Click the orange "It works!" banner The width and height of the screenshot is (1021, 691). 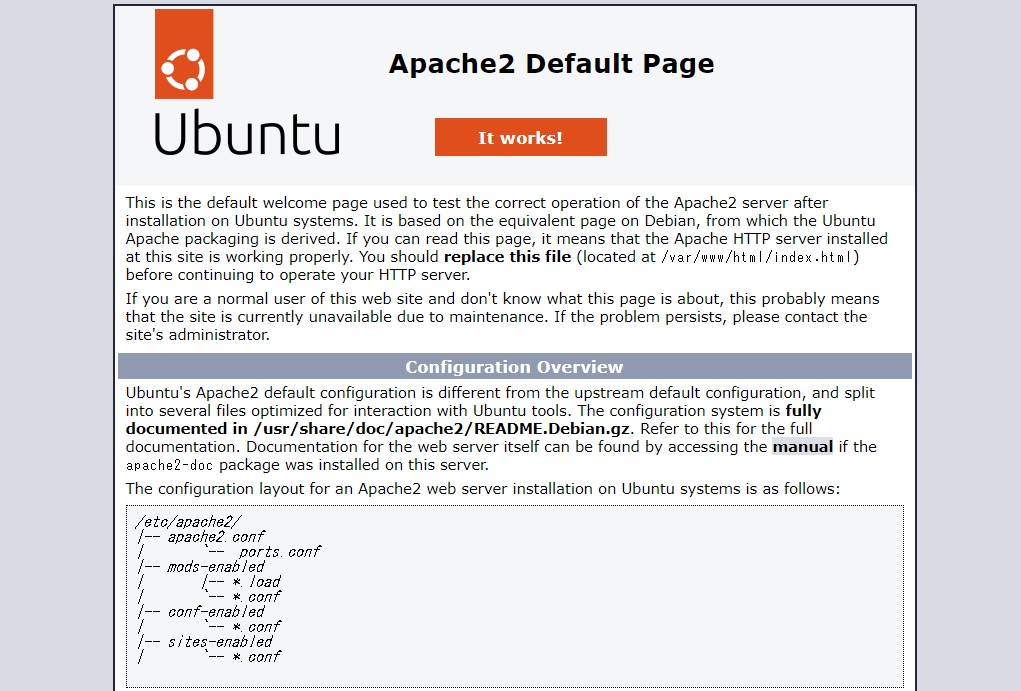click(520, 138)
